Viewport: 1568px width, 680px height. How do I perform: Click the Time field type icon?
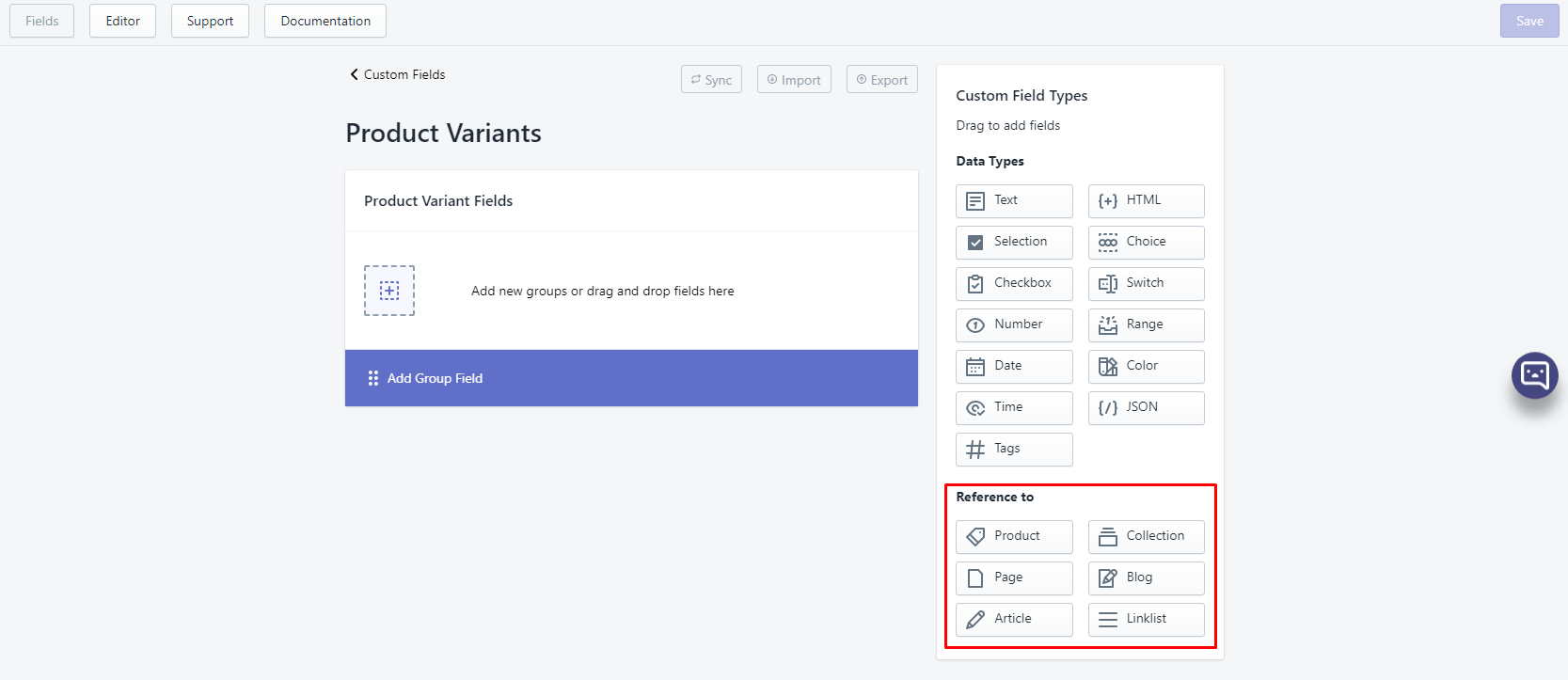[975, 408]
